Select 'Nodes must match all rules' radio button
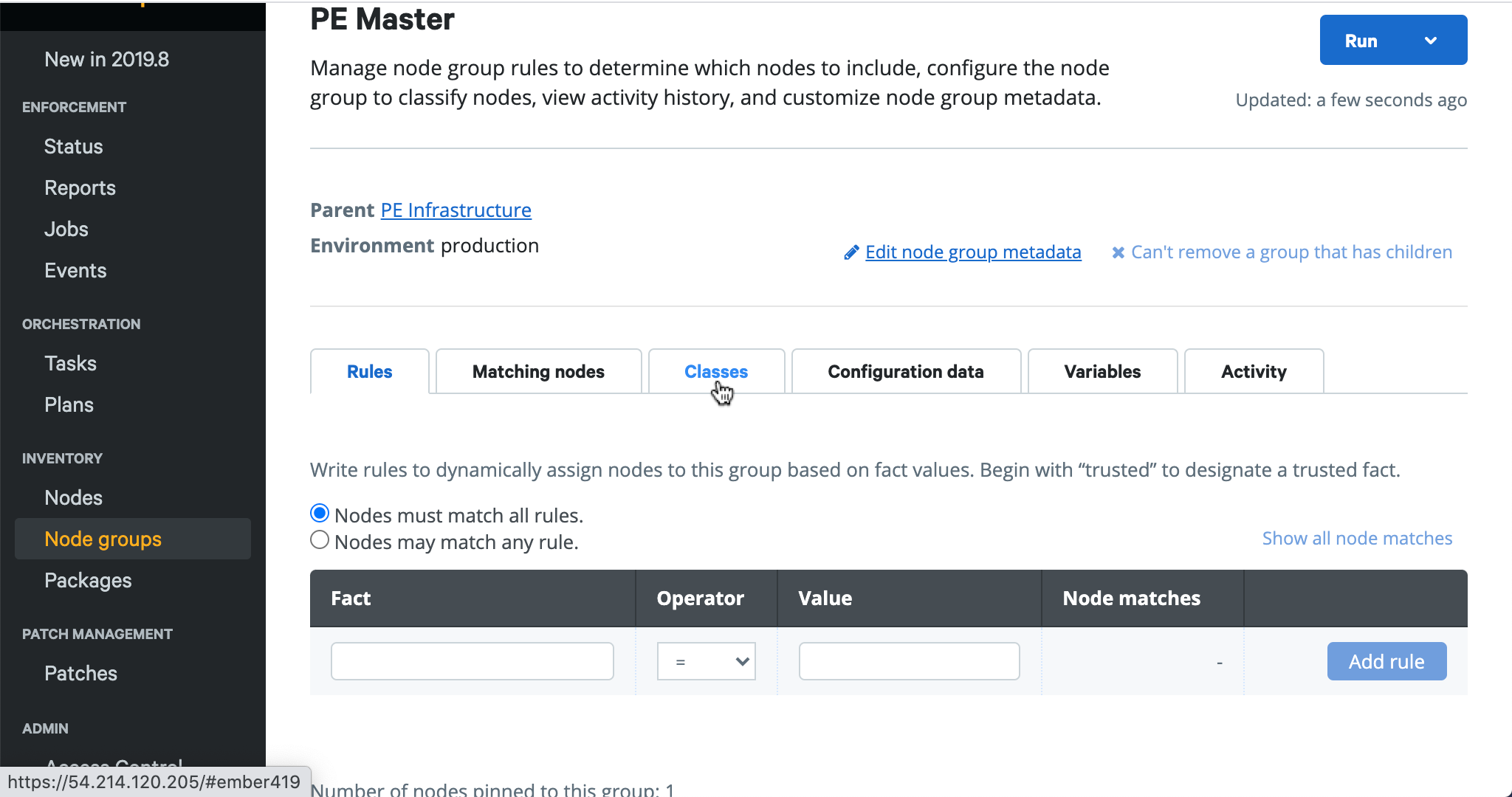Screen dimensions: 1512x797 point(320,514)
